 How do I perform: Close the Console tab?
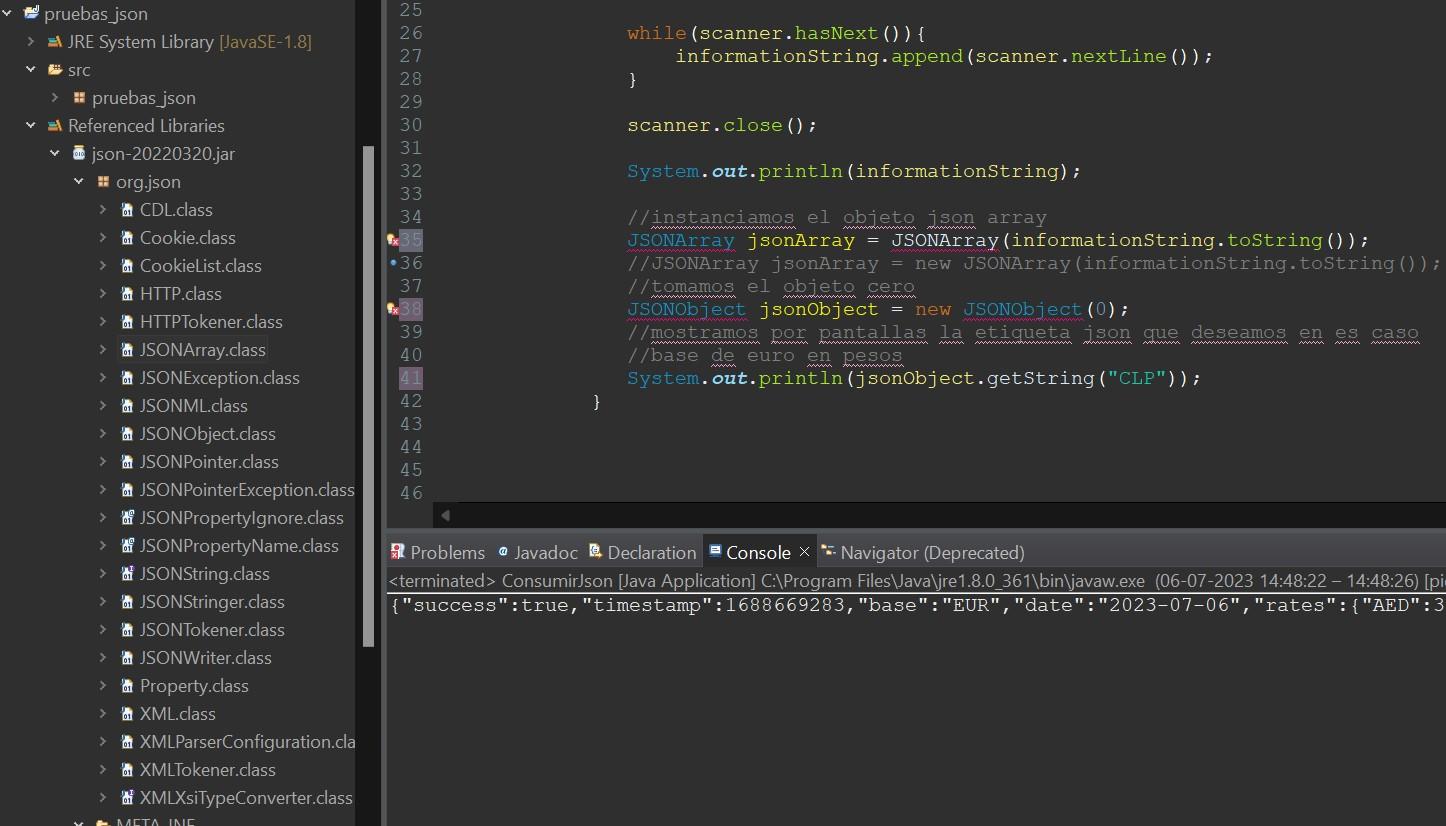pyautogui.click(x=803, y=552)
